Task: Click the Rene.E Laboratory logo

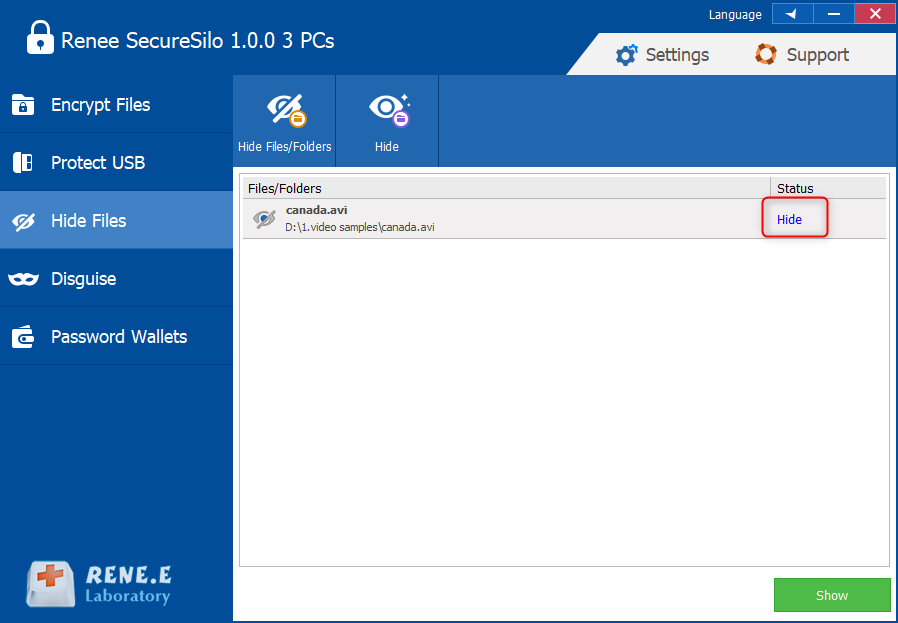Action: click(99, 583)
